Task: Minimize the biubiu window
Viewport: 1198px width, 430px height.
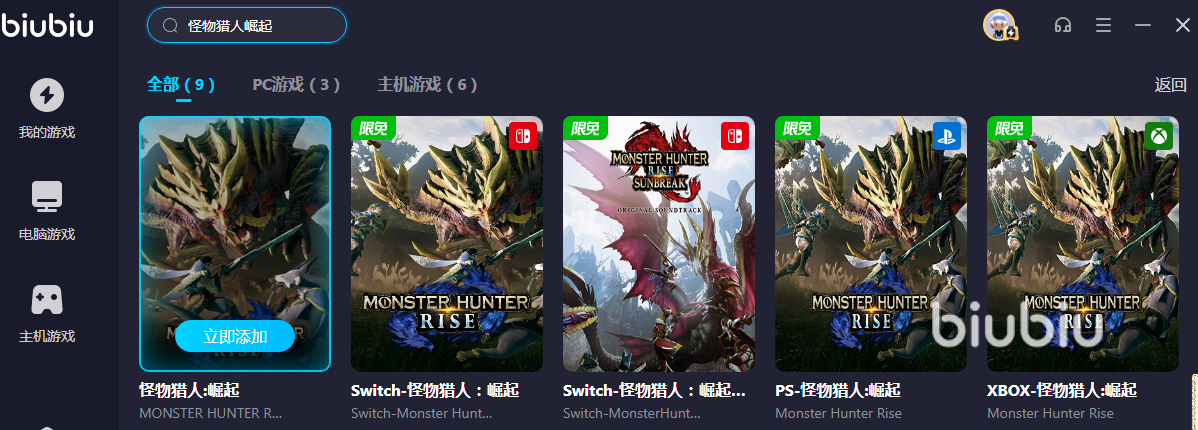Action: click(1143, 25)
